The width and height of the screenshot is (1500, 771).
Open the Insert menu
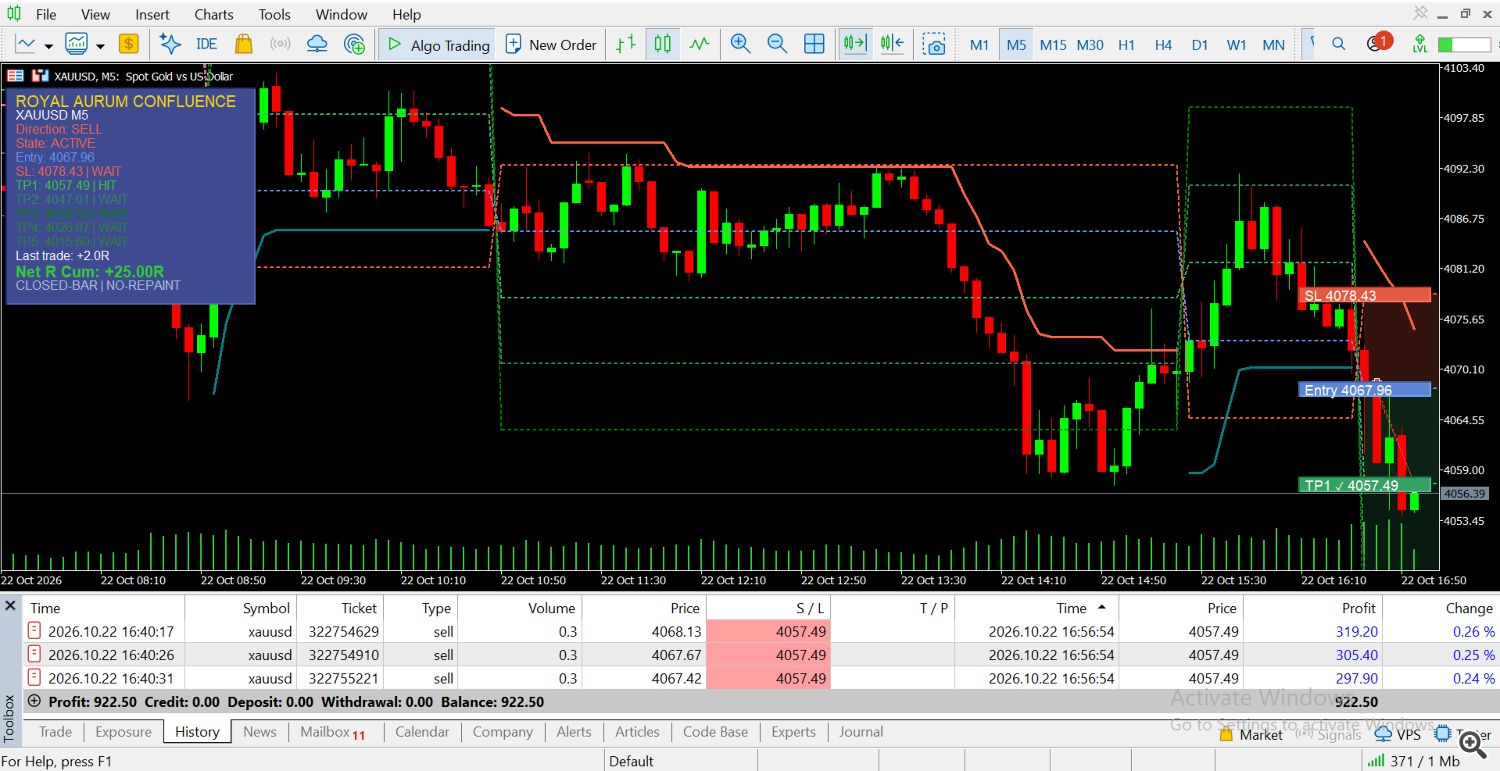[x=153, y=15]
